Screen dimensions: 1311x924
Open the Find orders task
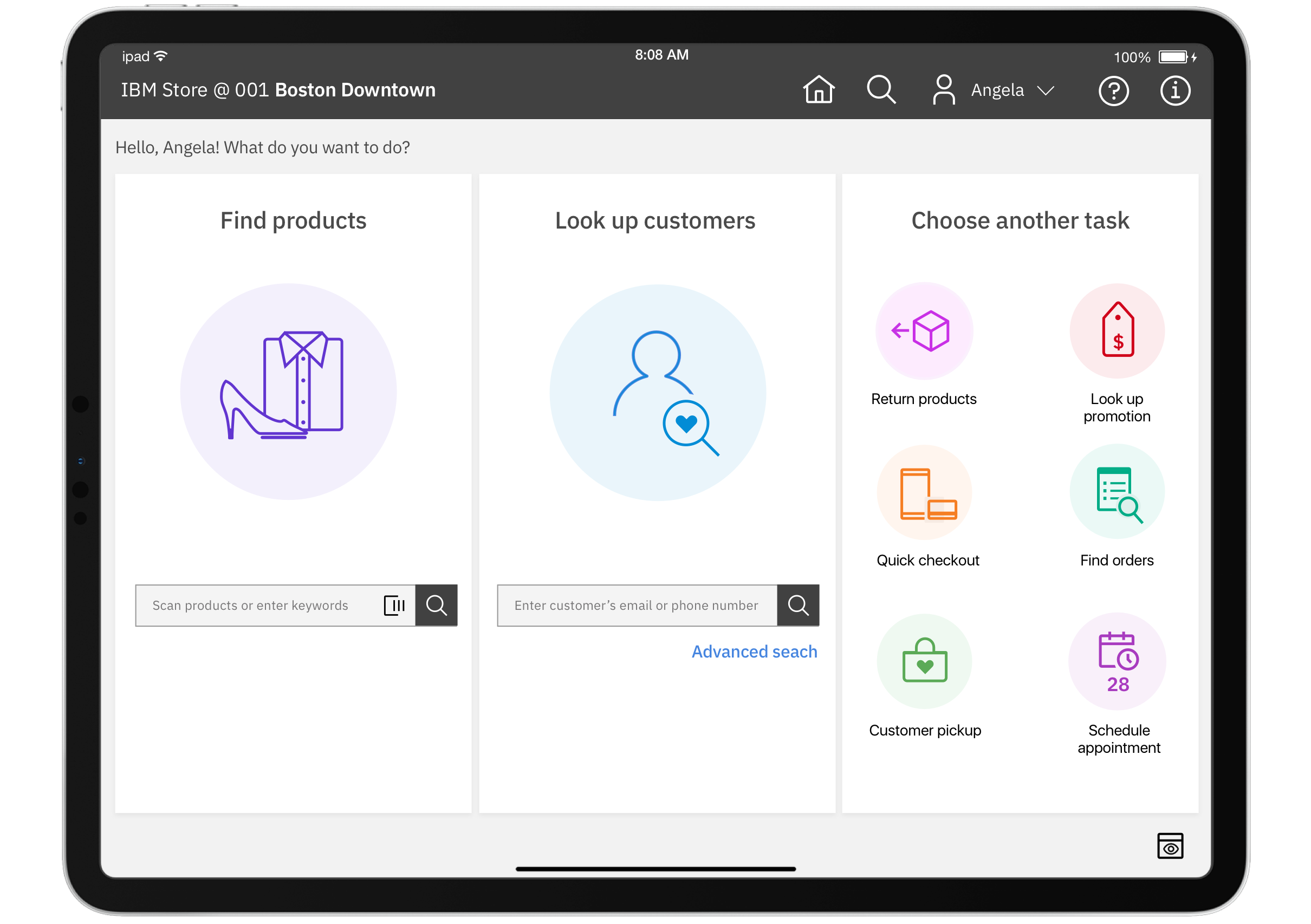coord(1117,493)
